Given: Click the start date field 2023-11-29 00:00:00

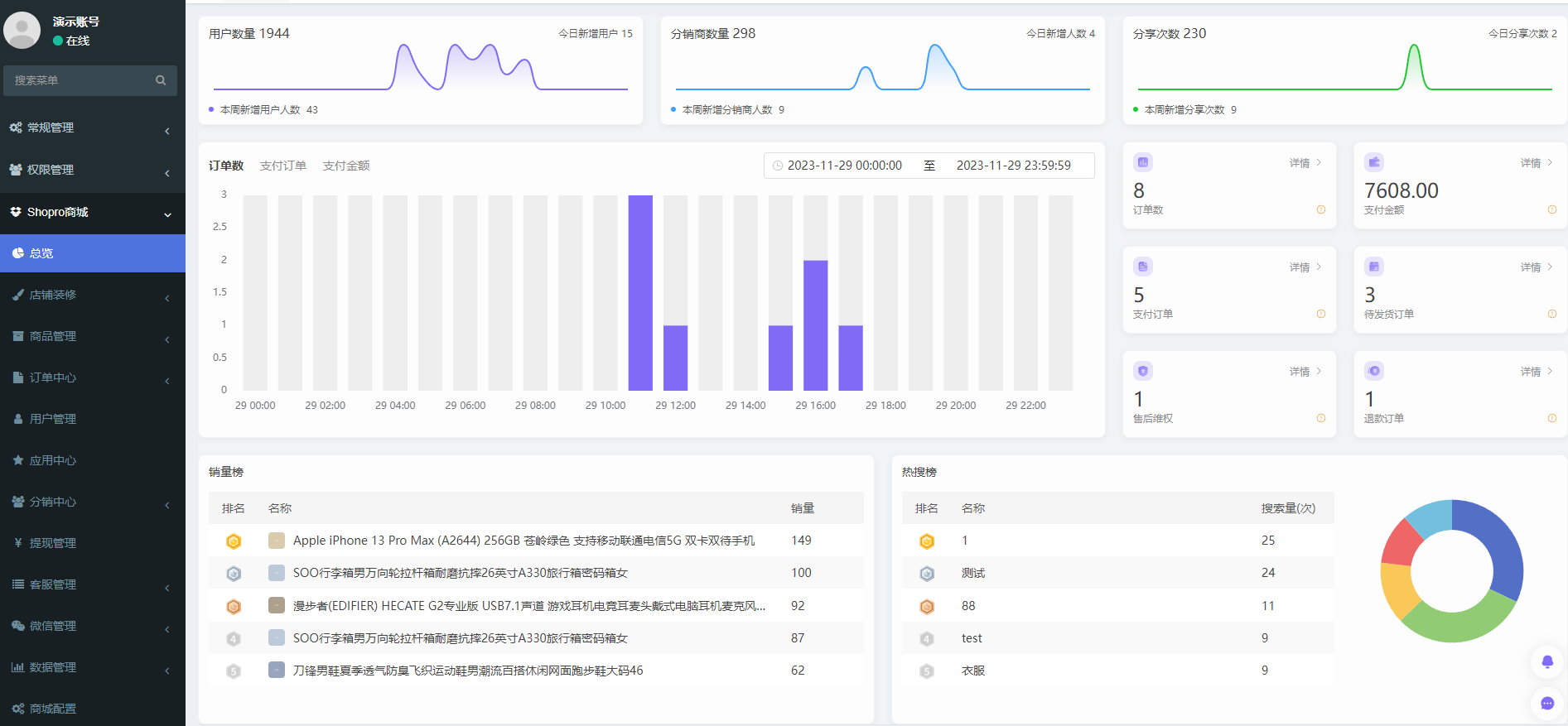Looking at the screenshot, I should click(x=844, y=166).
